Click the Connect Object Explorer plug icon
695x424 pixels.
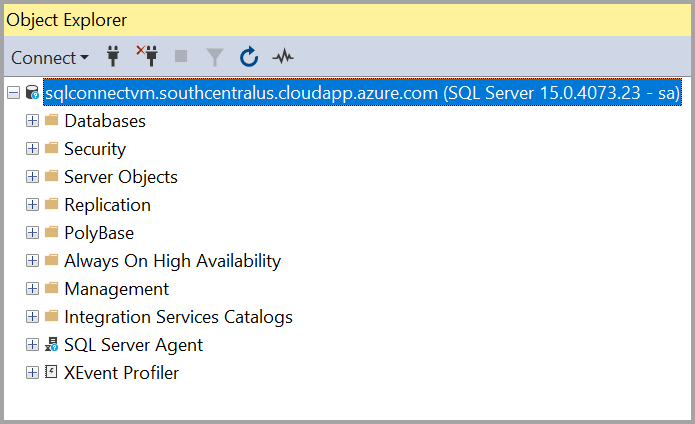(x=114, y=57)
